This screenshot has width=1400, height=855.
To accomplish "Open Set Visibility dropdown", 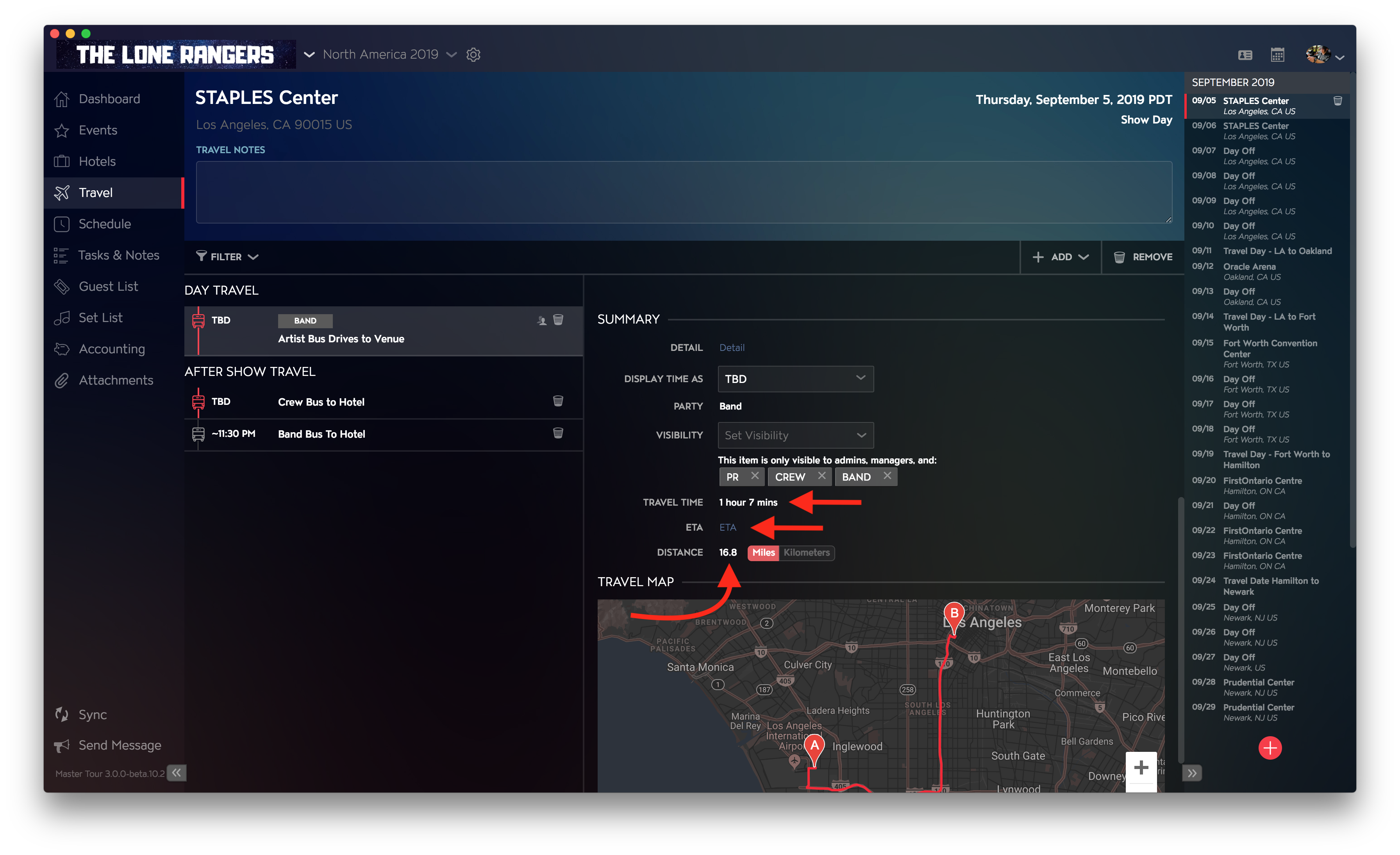I will click(x=795, y=435).
